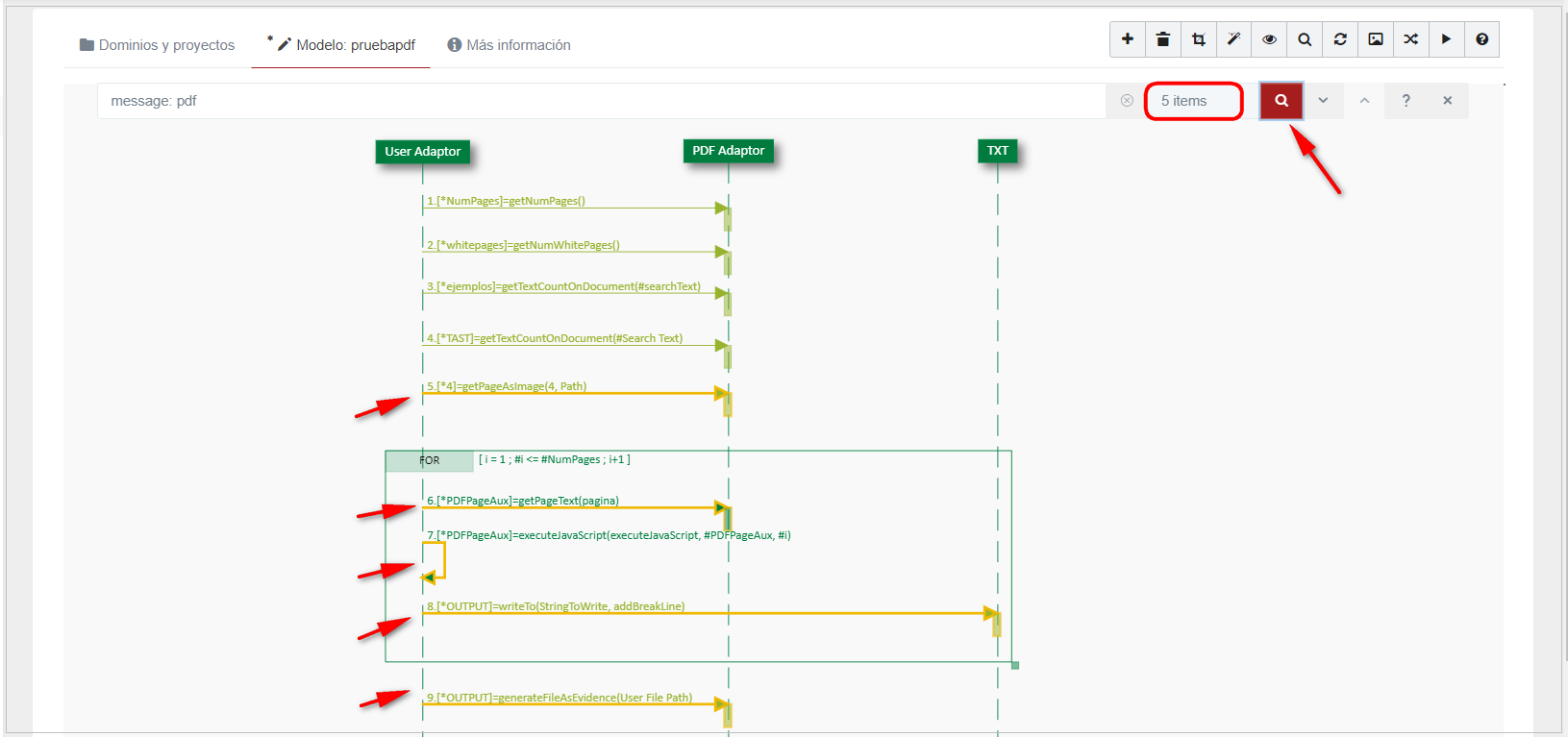
Task: Open search with toolbar magnifier icon
Action: (x=1305, y=39)
